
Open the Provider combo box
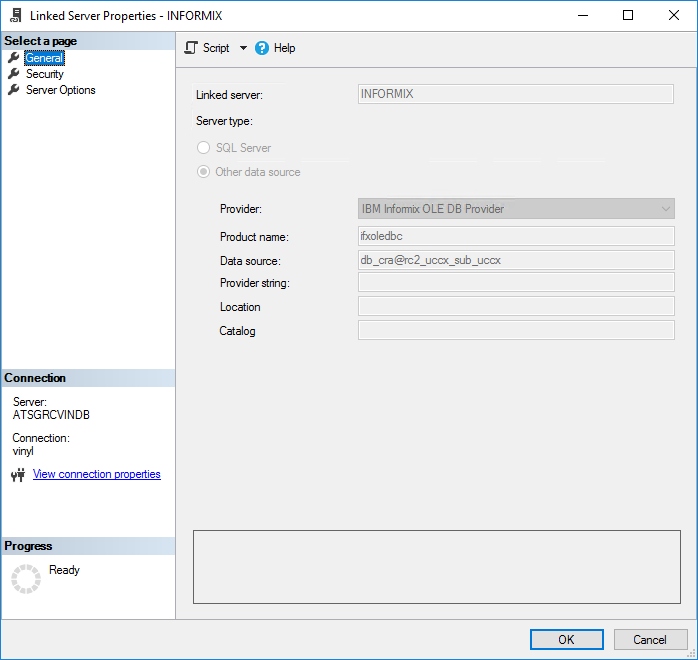(x=516, y=209)
